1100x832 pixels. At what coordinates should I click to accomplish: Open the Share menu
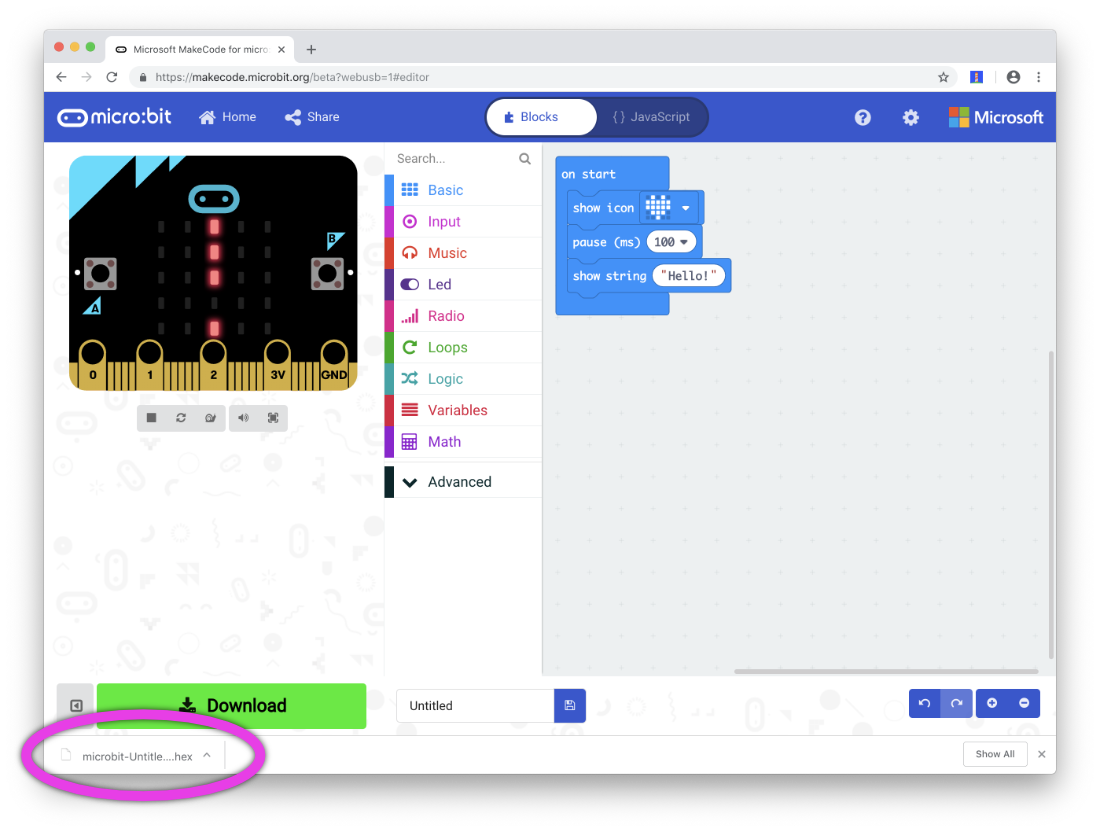[311, 117]
